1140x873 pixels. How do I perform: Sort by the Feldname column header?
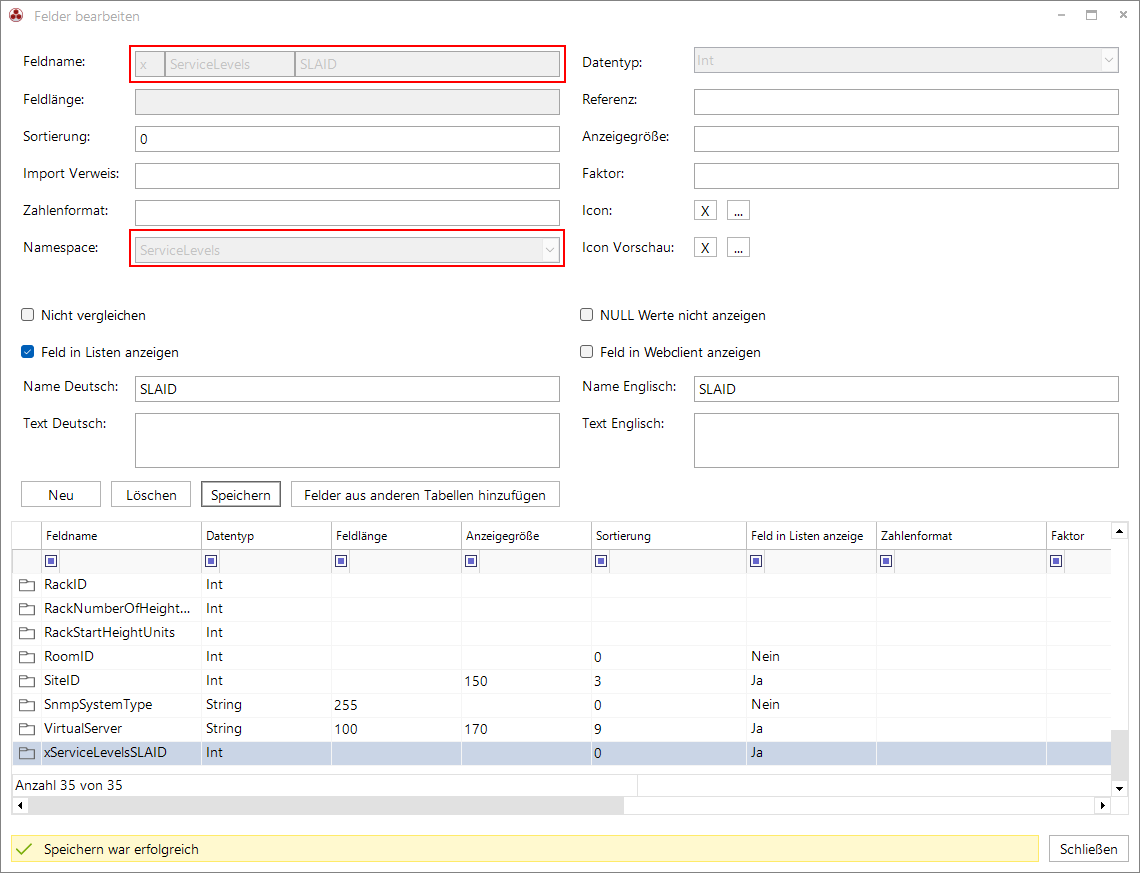121,536
